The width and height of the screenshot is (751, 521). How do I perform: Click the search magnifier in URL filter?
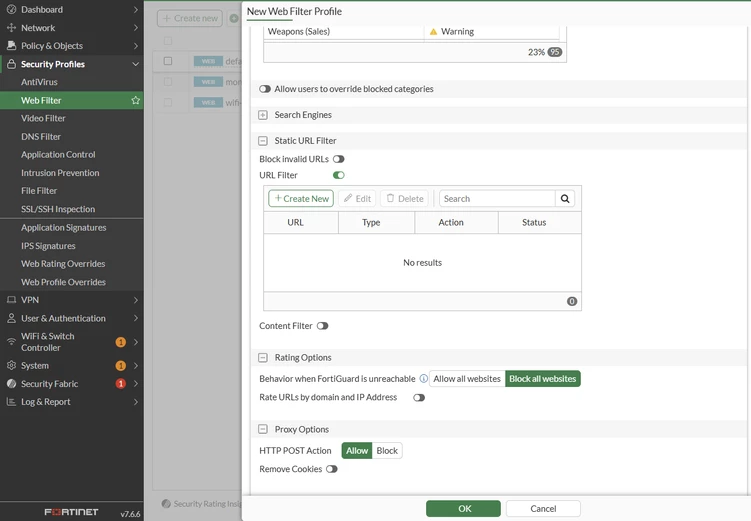tap(565, 199)
